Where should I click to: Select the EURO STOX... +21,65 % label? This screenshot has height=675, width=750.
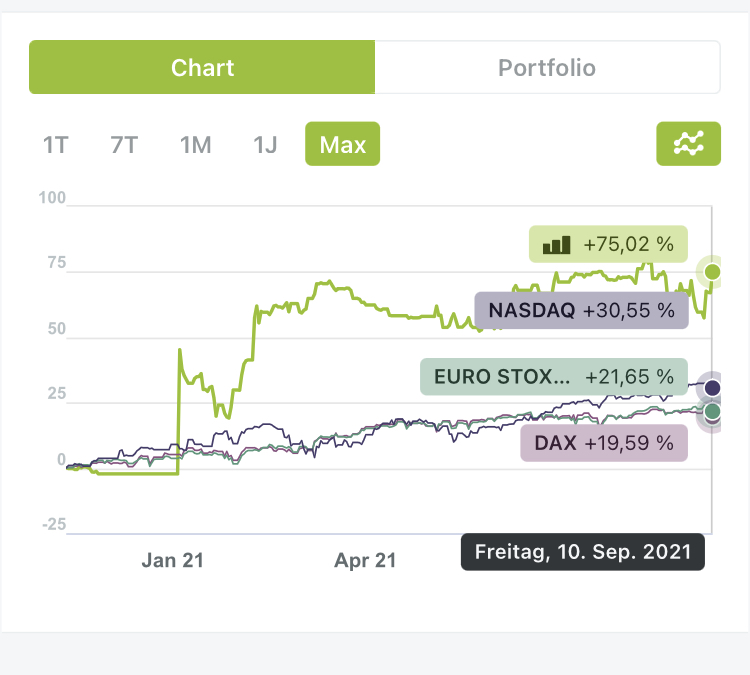[554, 377]
